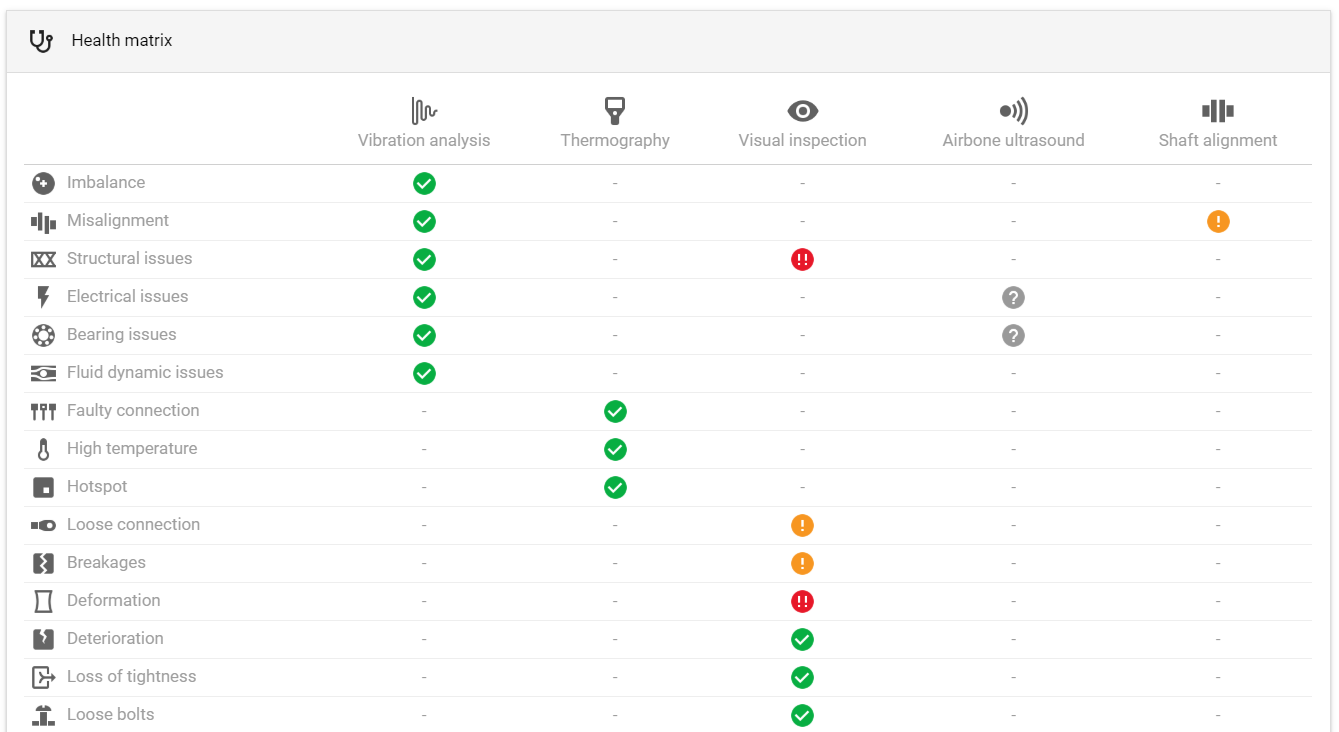
Task: Open the orange warning for Loose connection
Action: tap(802, 525)
